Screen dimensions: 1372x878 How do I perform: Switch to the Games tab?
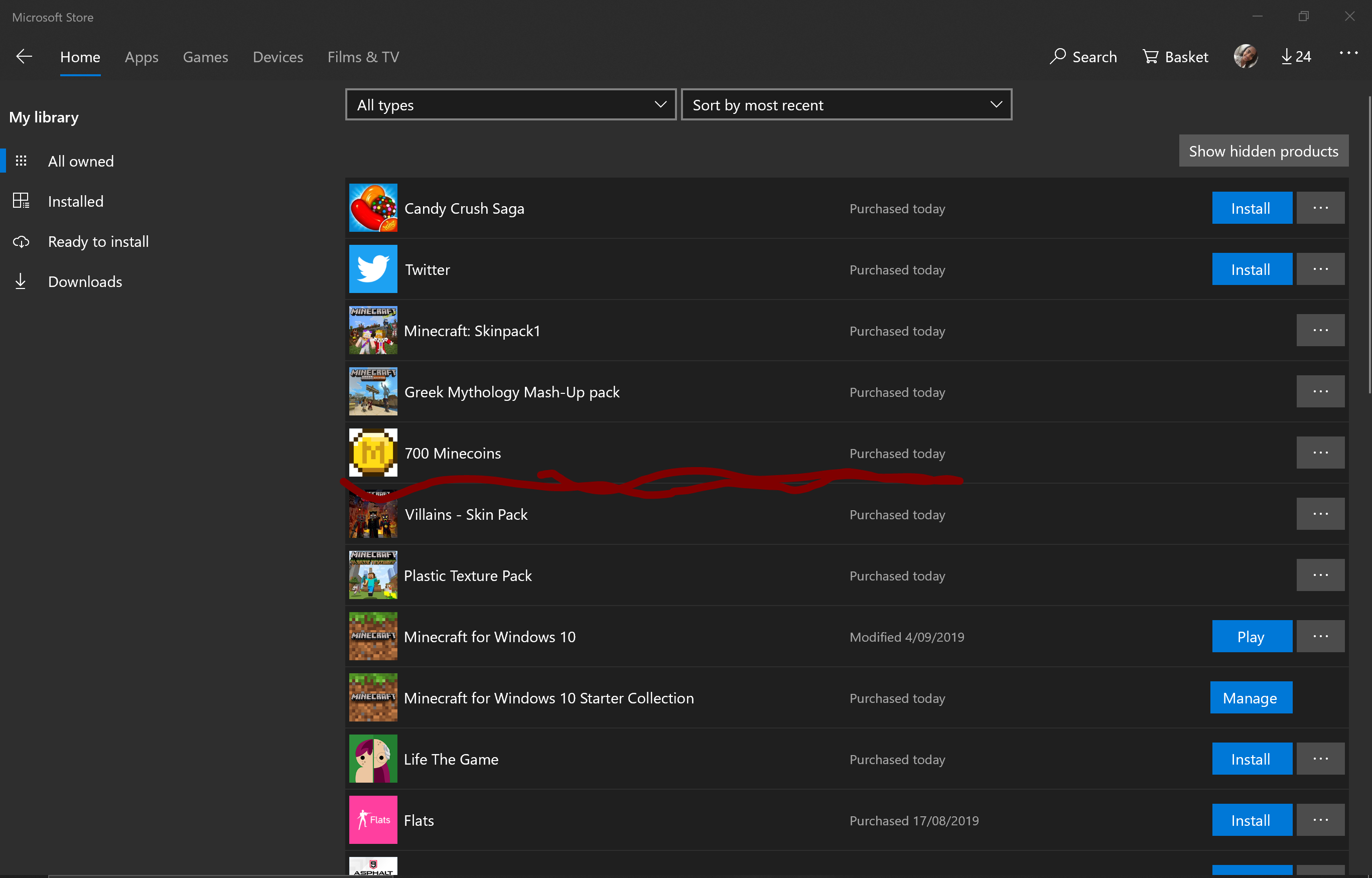205,57
